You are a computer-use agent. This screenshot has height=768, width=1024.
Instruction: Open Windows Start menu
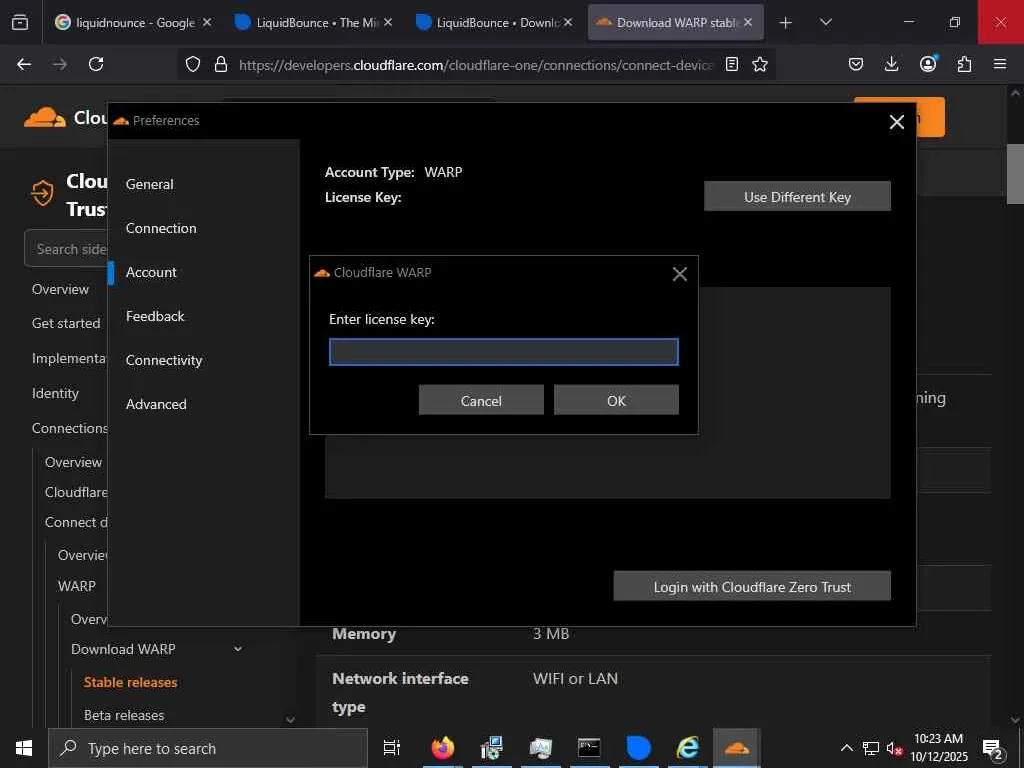click(x=24, y=748)
